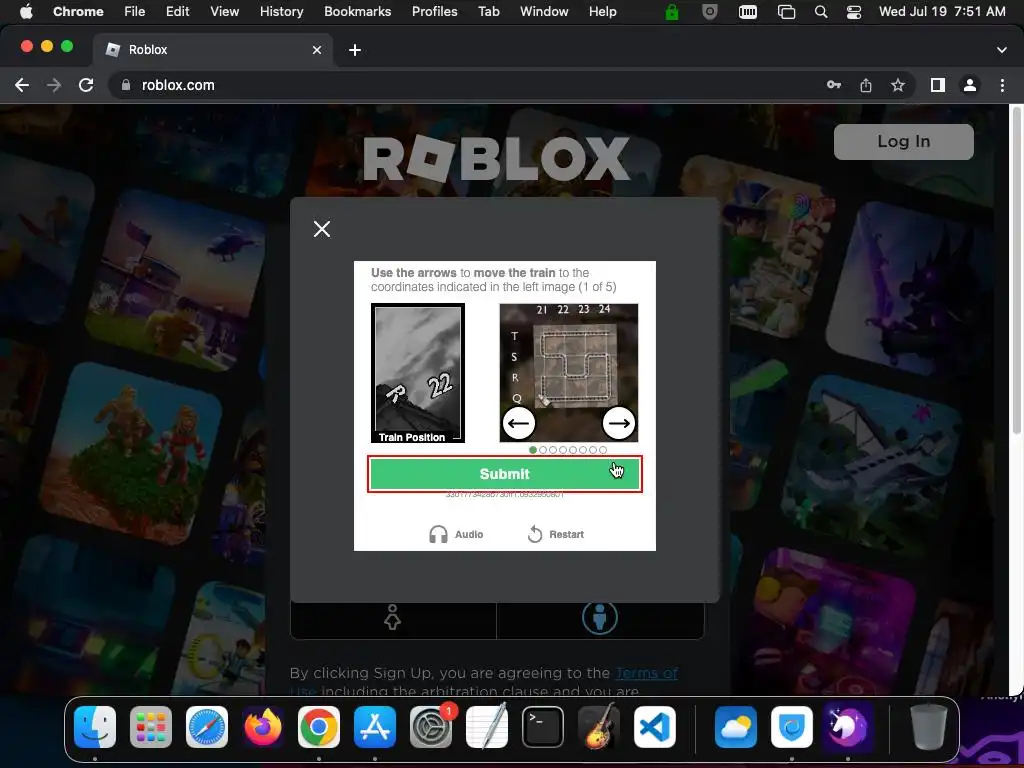Go back to the previous page
Viewport: 1024px width, 768px height.
tap(22, 85)
